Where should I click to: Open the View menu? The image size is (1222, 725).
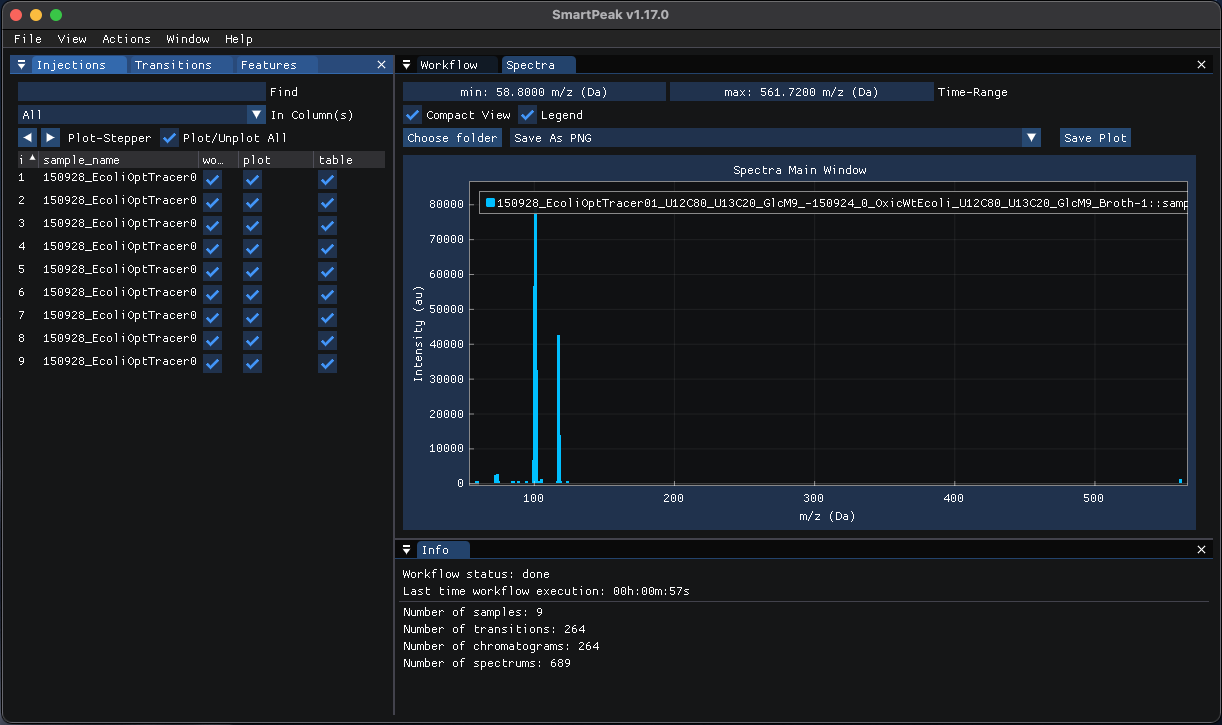pyautogui.click(x=72, y=39)
